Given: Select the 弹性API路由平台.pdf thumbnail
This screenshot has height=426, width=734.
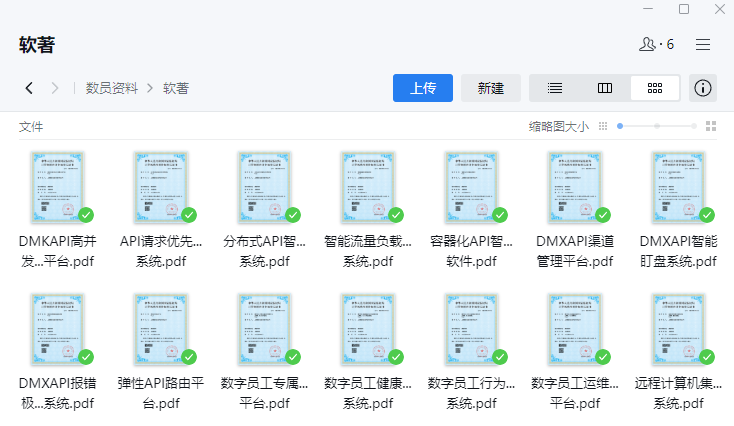Looking at the screenshot, I should 161,329.
